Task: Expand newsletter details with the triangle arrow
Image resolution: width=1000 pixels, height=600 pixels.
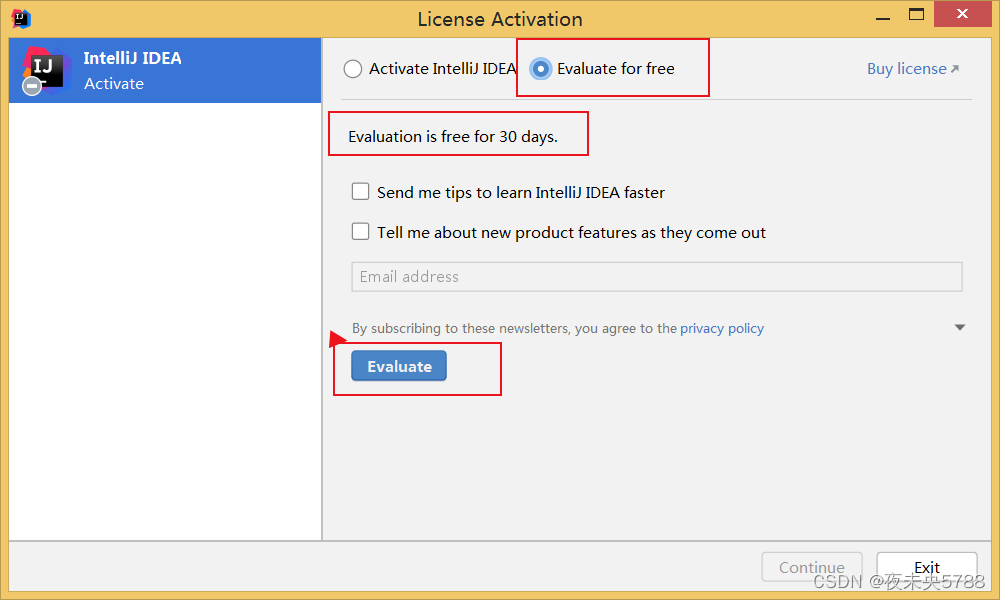Action: click(959, 328)
